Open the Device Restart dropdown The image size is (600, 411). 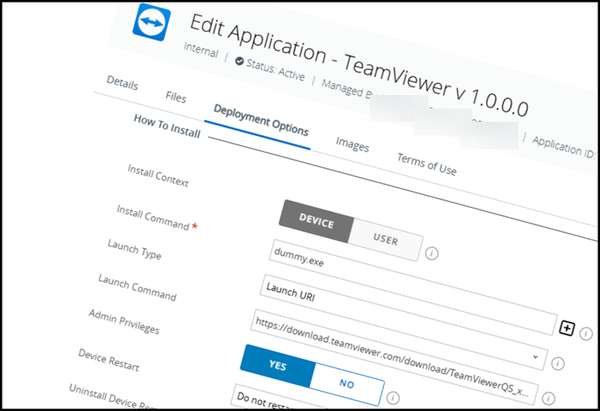279,398
